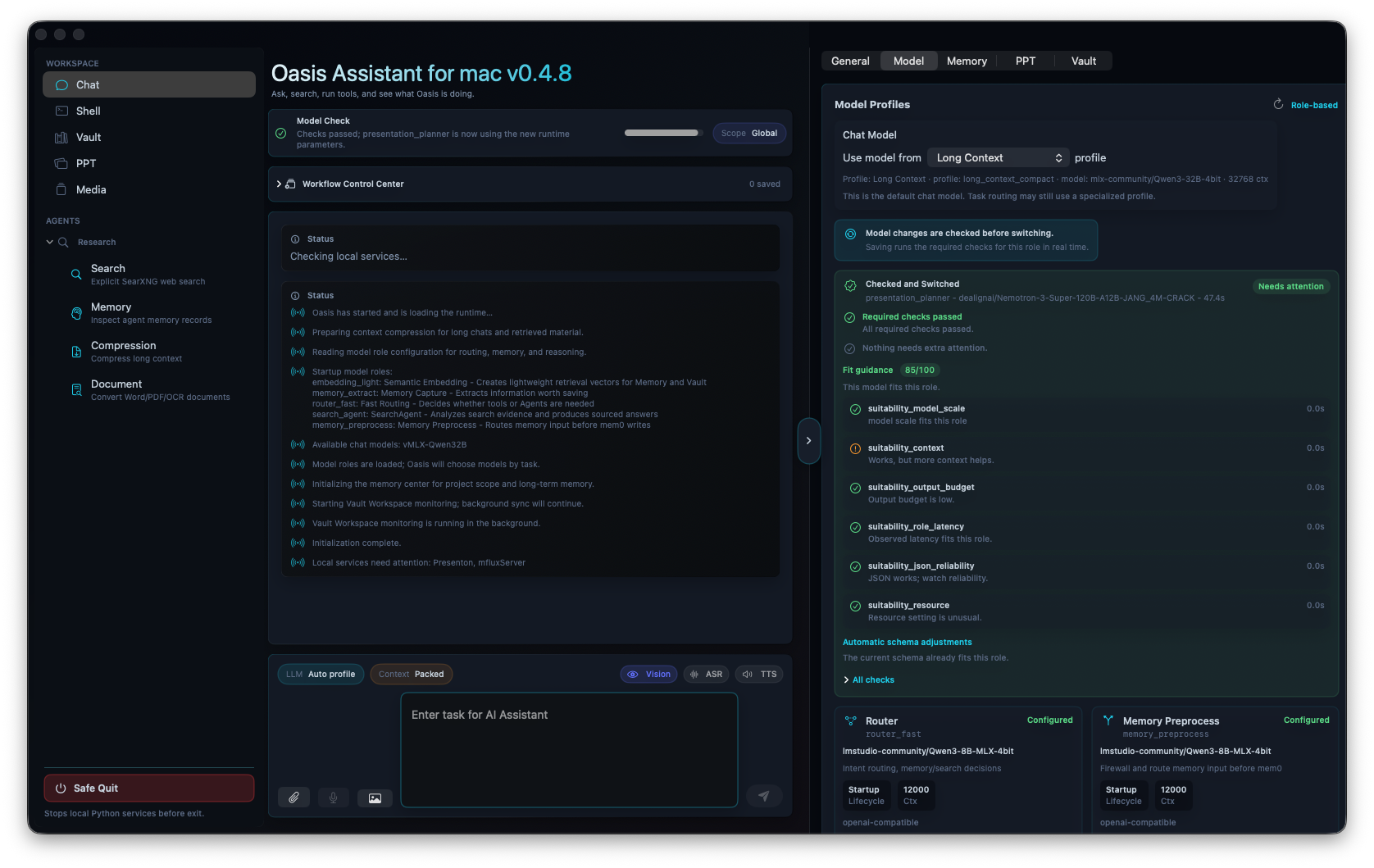Open the Chat workspace item
The width and height of the screenshot is (1374, 868).
click(x=148, y=84)
